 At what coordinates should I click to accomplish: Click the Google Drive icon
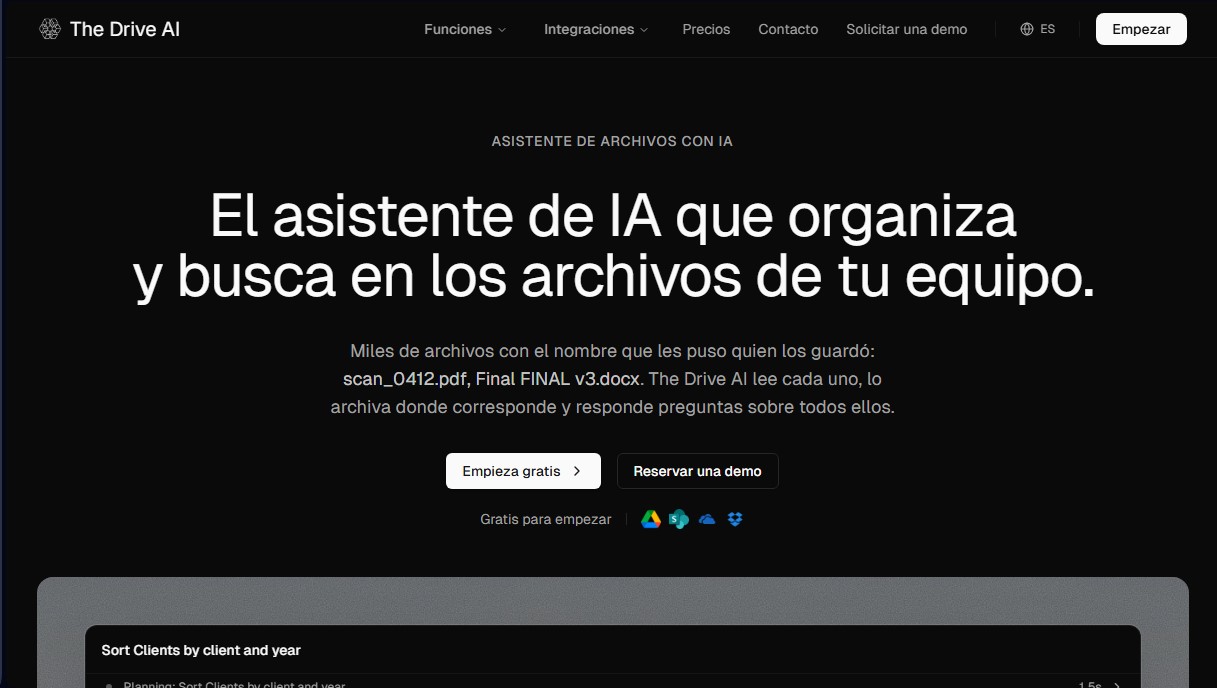pos(651,519)
